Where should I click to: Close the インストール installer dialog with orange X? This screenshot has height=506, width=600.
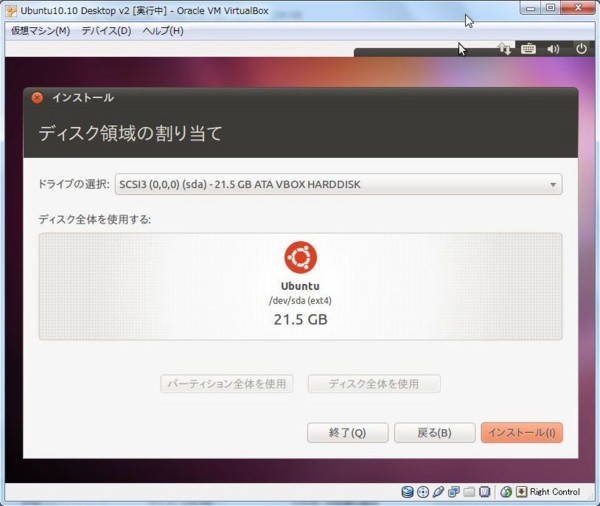tap(37, 98)
